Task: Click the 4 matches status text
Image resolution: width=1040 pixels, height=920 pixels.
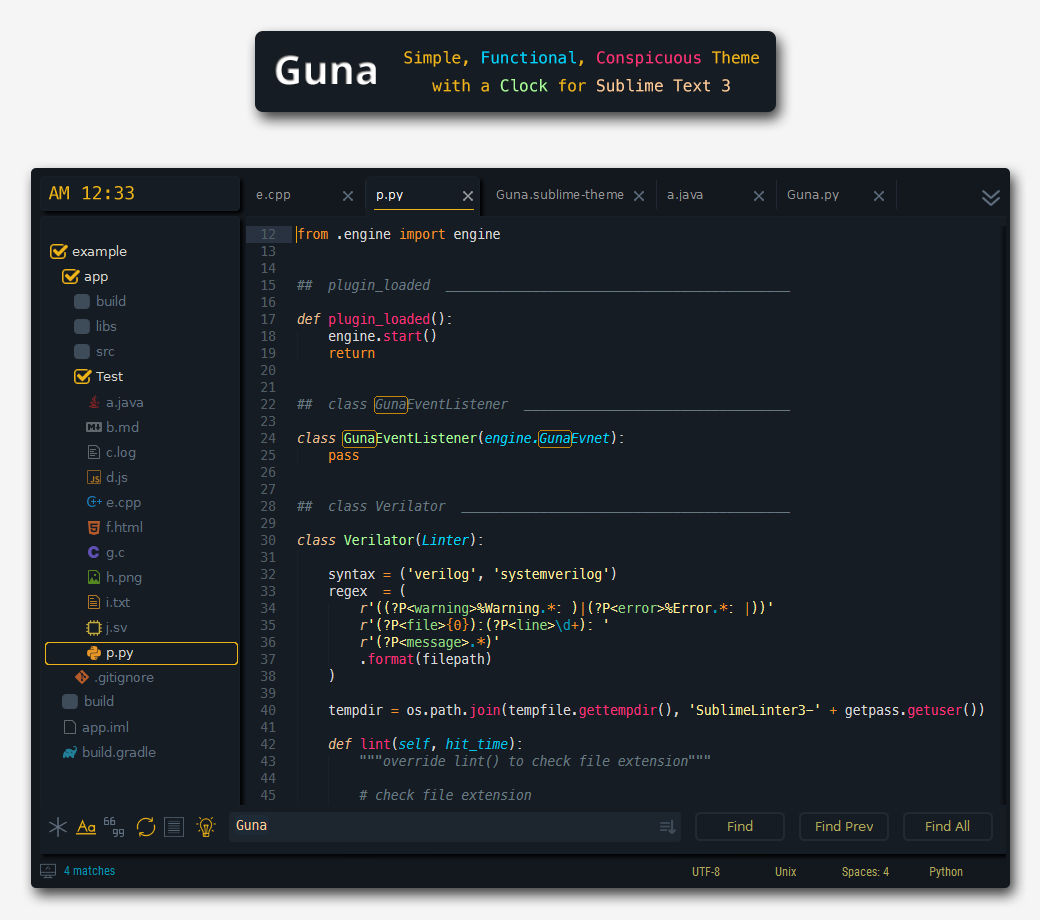Action: pyautogui.click(x=90, y=871)
